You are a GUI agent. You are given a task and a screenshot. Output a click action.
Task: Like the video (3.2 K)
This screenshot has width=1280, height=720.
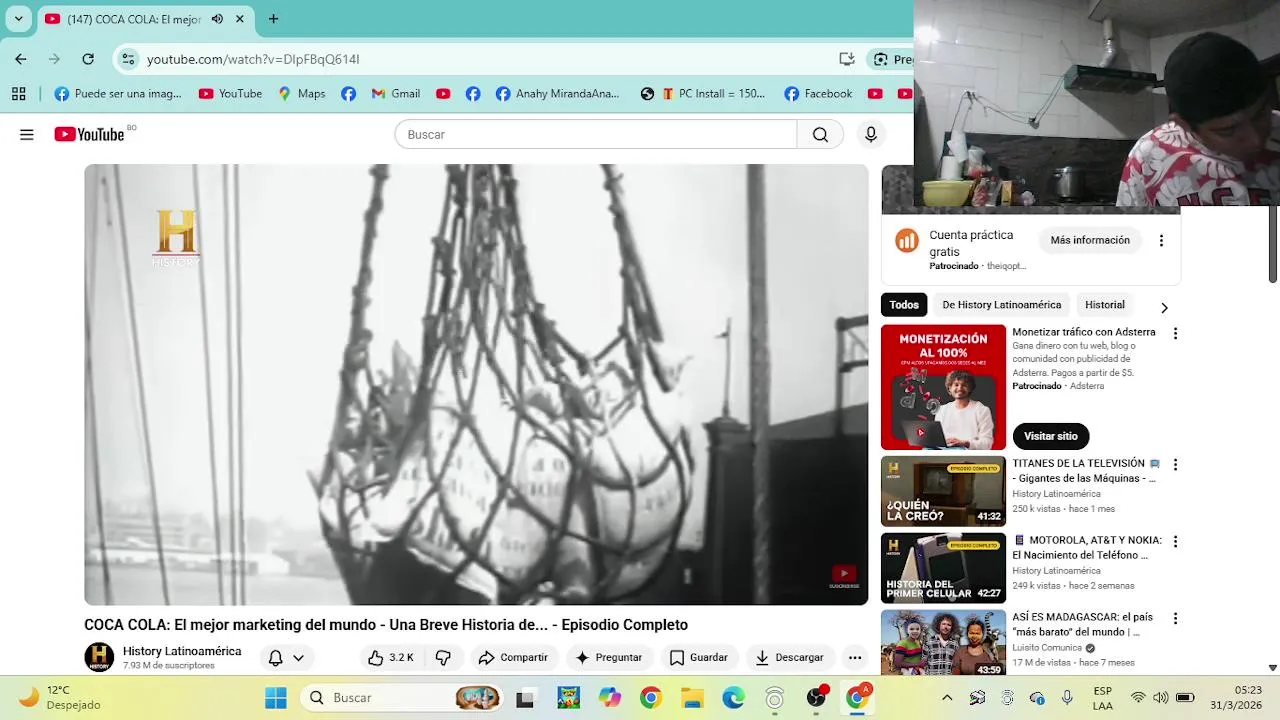390,657
